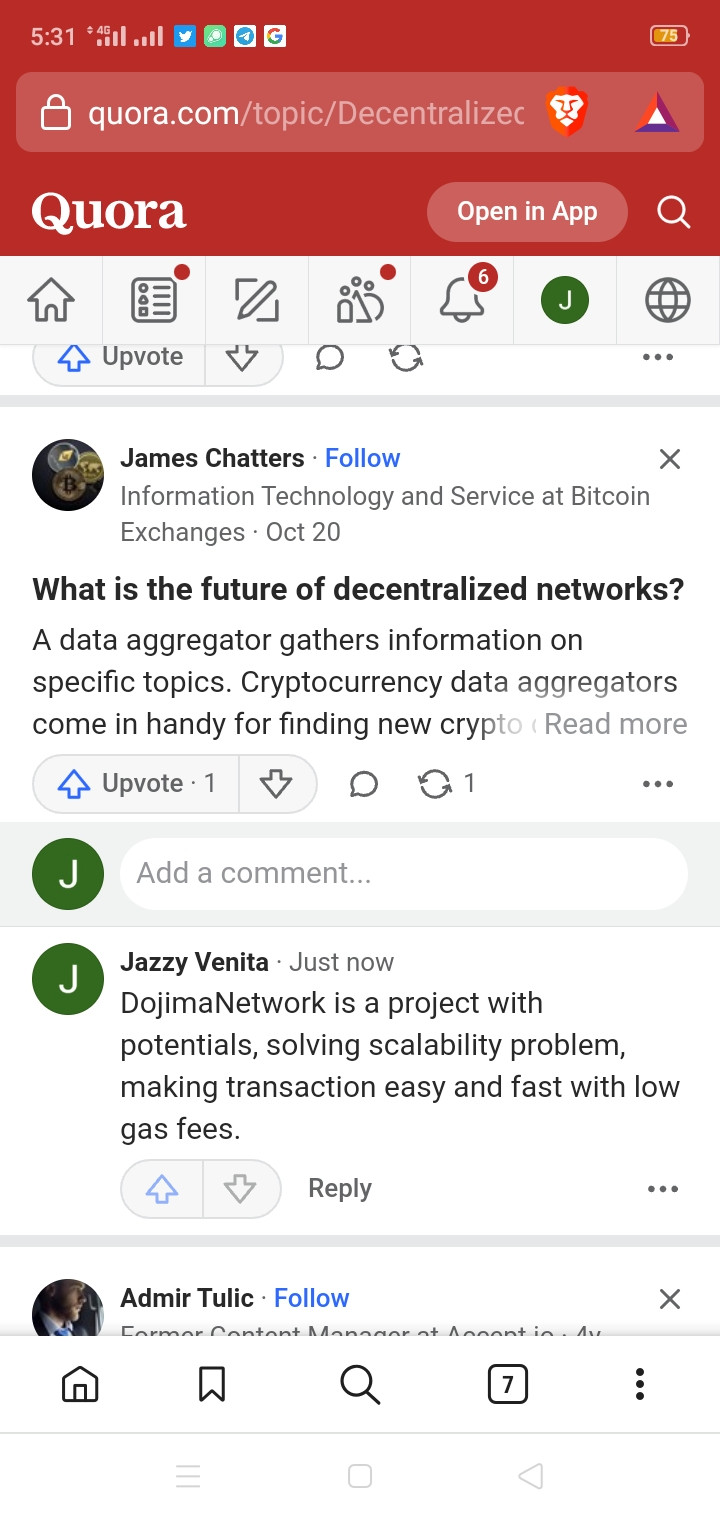Screen dimensions: 720x1520
Task: Share James Chatters' answer icon
Action: pos(436,783)
